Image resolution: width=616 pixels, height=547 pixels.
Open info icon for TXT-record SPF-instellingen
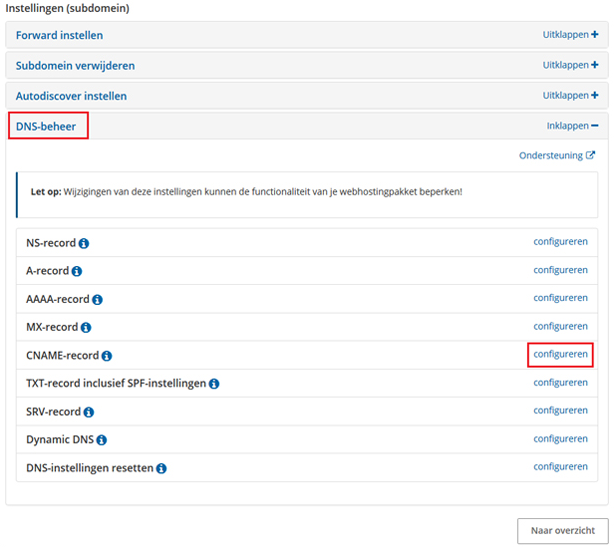coord(214,383)
